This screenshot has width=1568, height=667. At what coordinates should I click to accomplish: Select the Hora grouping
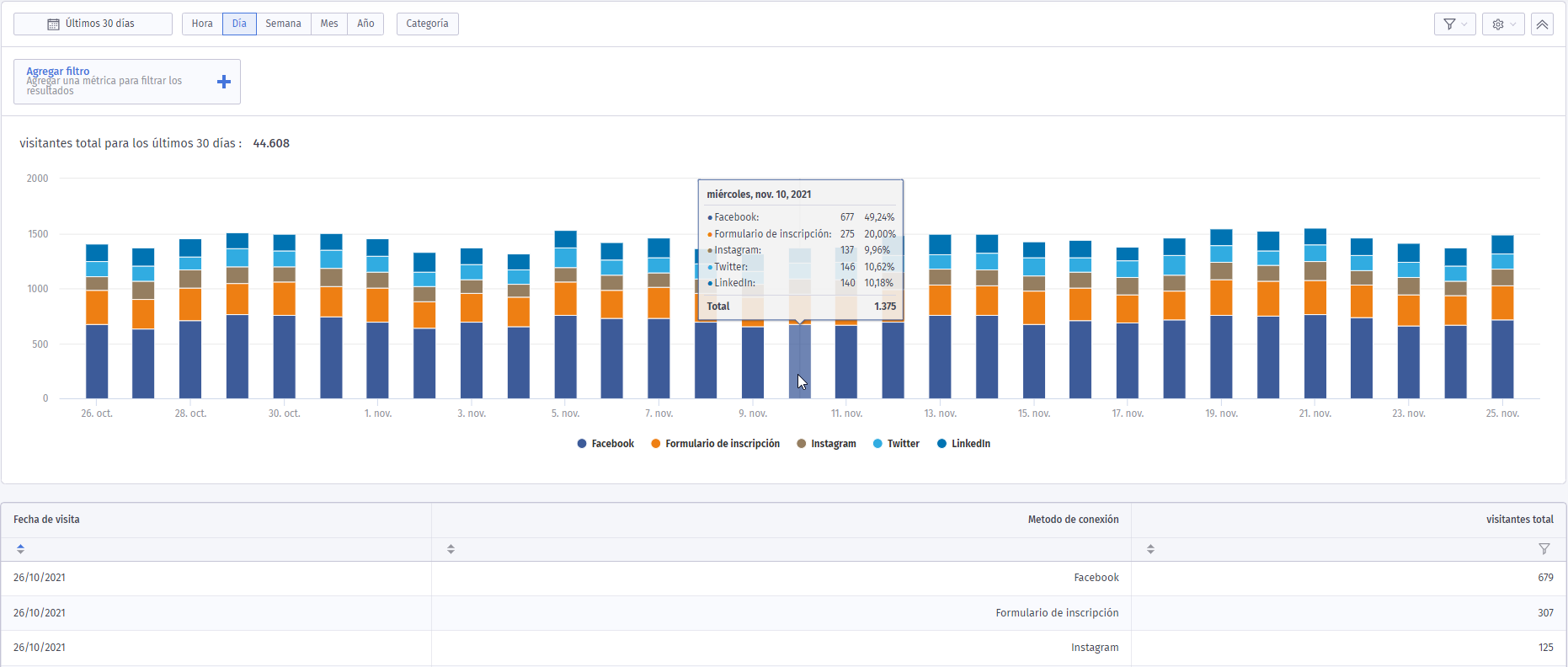[x=202, y=24]
